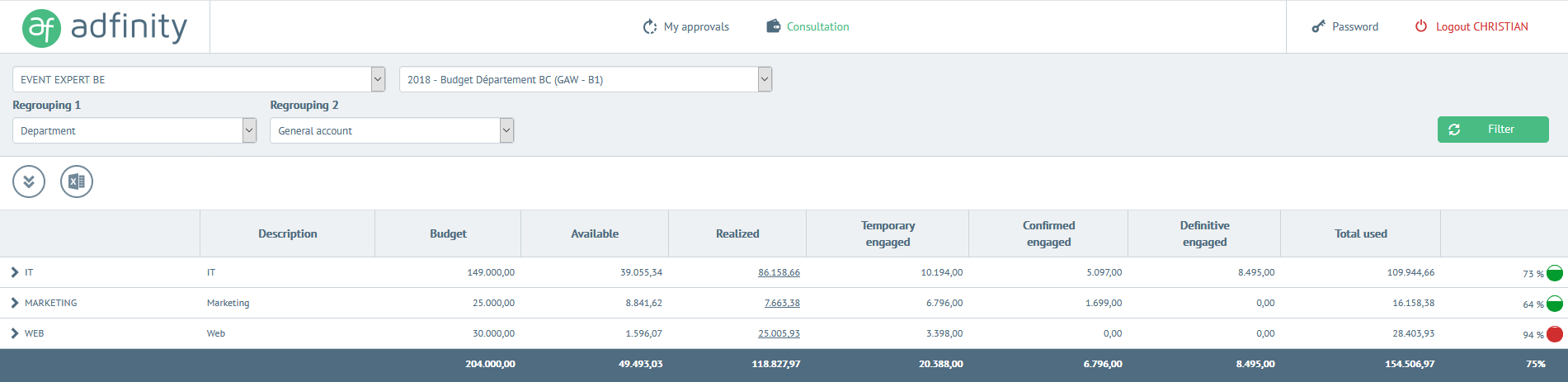Expand the IT department row
Viewport: 1568px width, 382px height.
(x=15, y=272)
